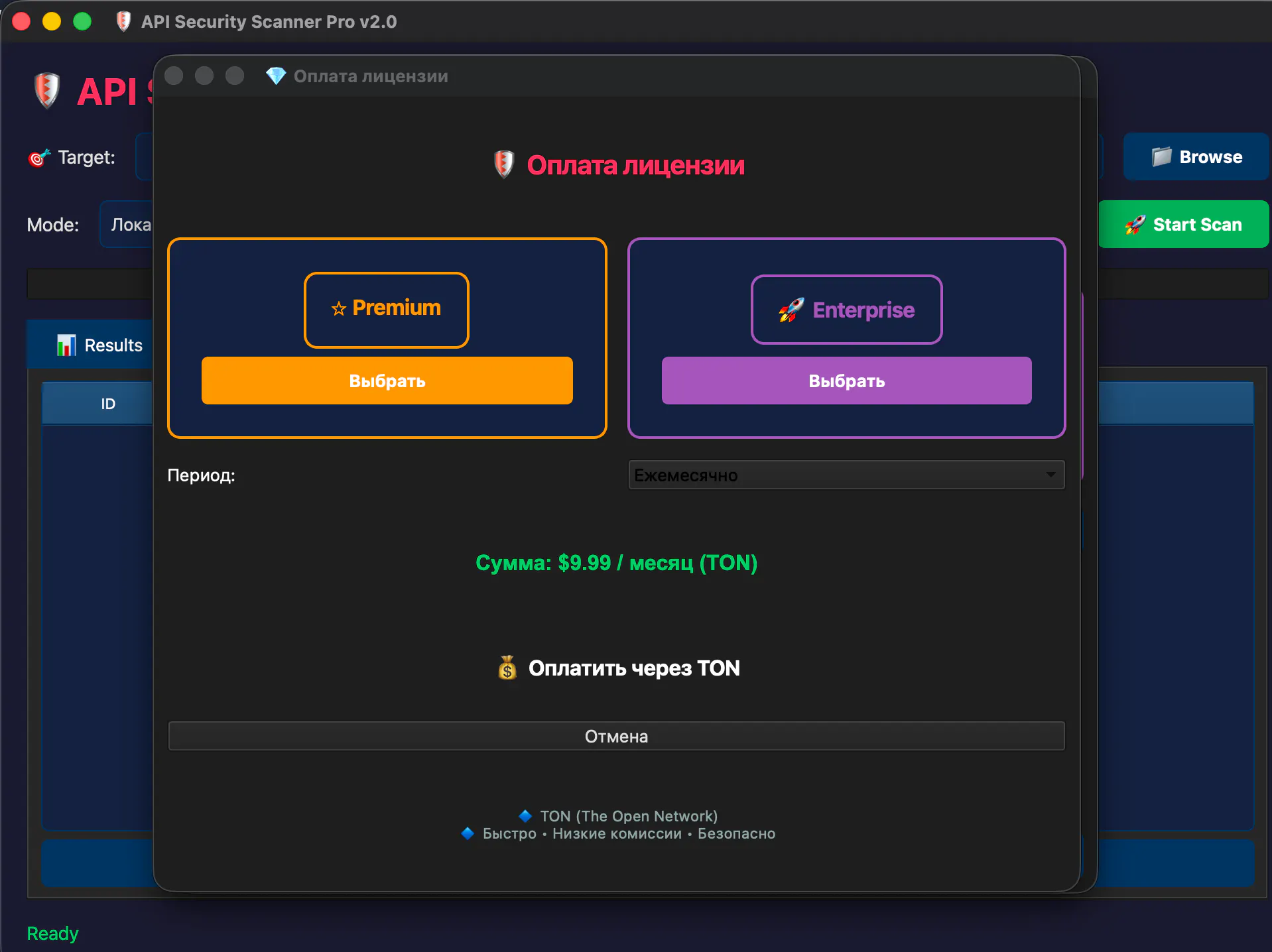The image size is (1272, 952).
Task: Click the rocket icon on Enterprise
Action: coord(791,310)
